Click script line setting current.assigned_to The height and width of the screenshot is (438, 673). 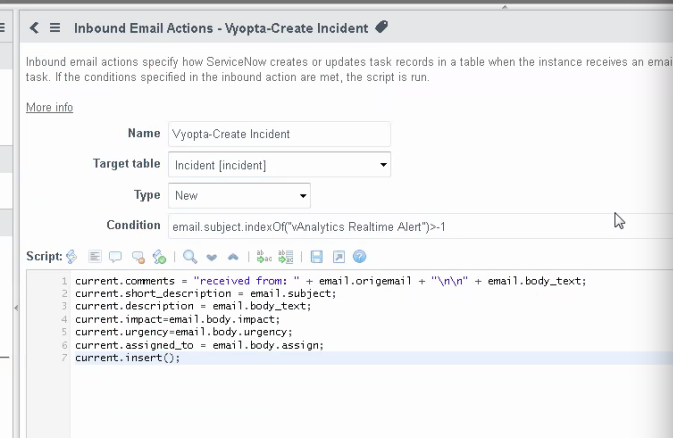pos(200,345)
